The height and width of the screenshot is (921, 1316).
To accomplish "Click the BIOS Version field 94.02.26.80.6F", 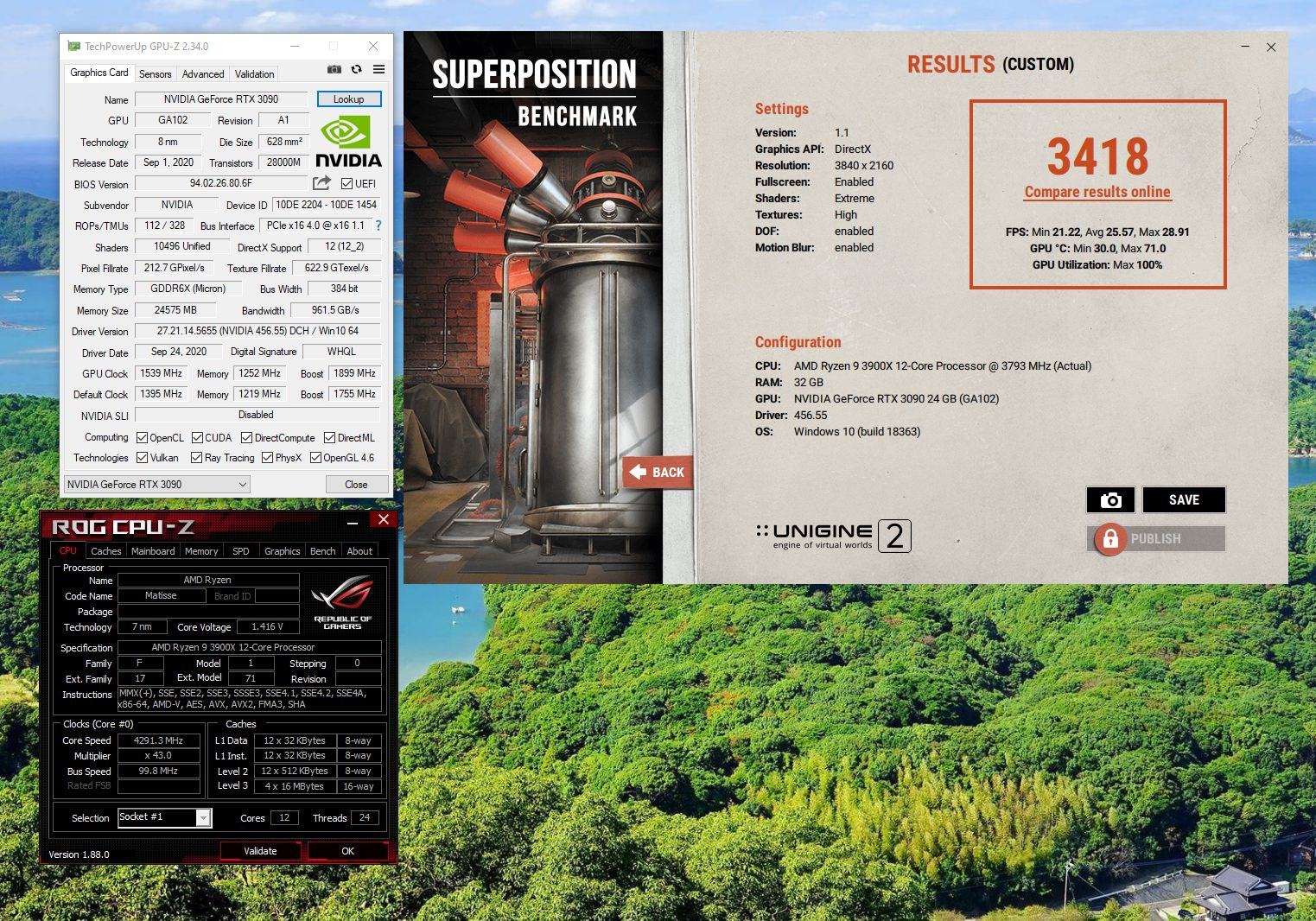I will (x=221, y=183).
